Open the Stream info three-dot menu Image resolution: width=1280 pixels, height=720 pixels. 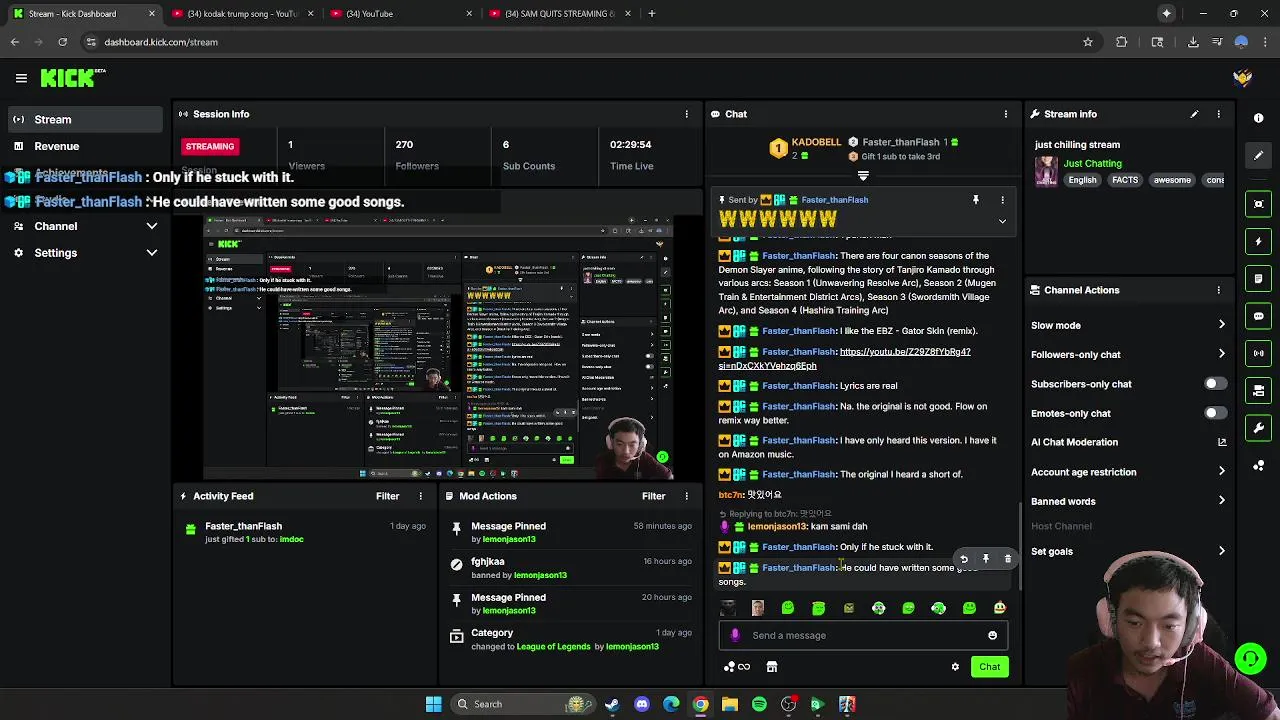click(1218, 114)
